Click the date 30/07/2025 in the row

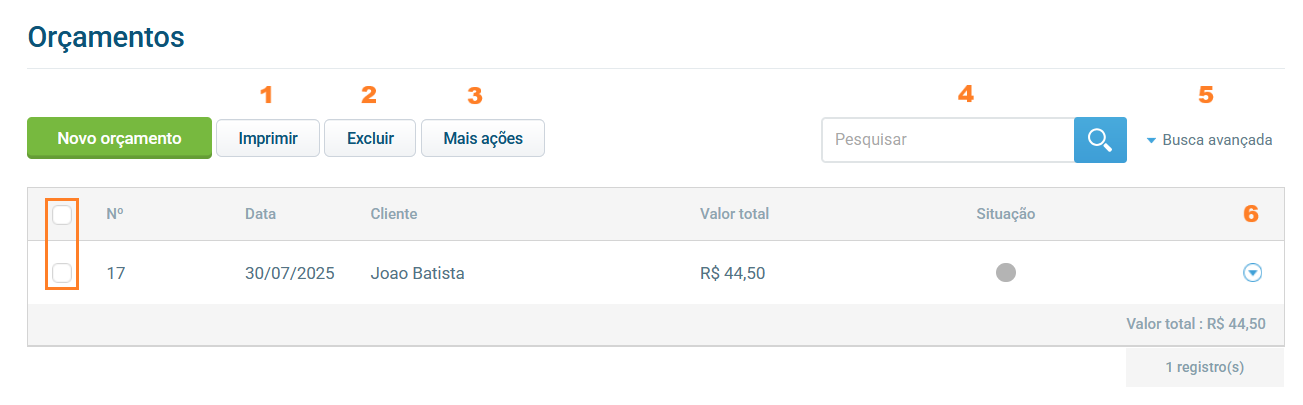[289, 272]
